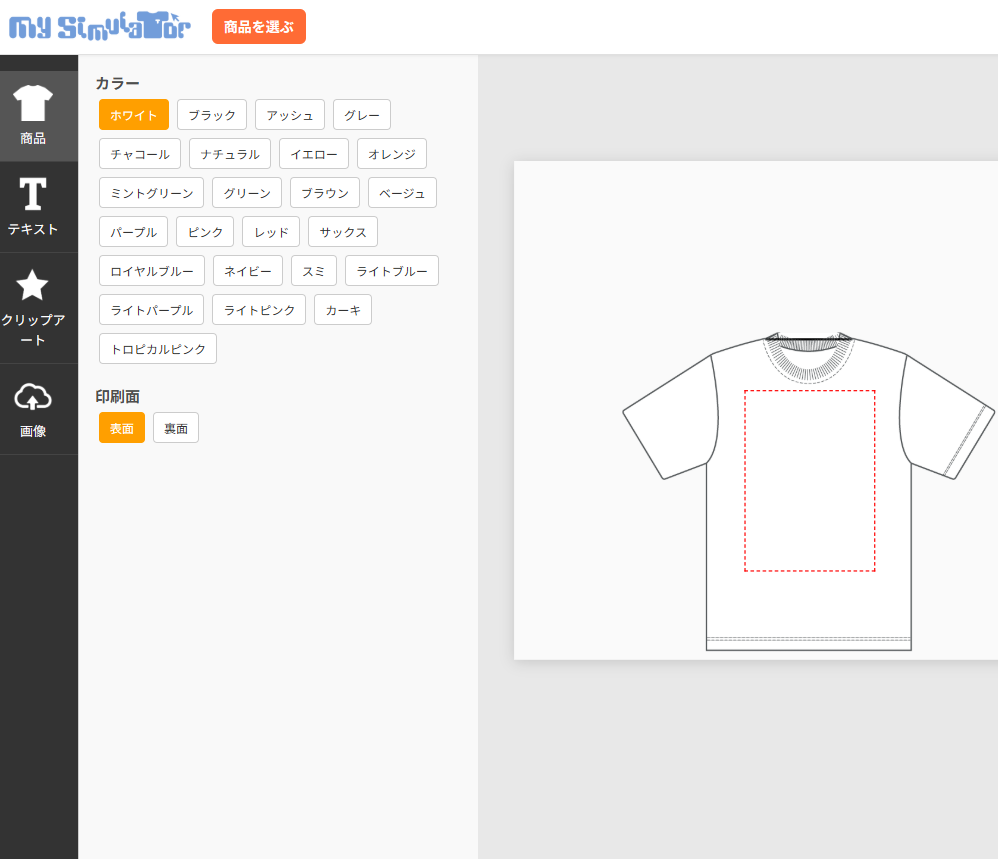Click the T-shirt 商品 sidebar icon
This screenshot has height=859, width=998.
(x=33, y=105)
